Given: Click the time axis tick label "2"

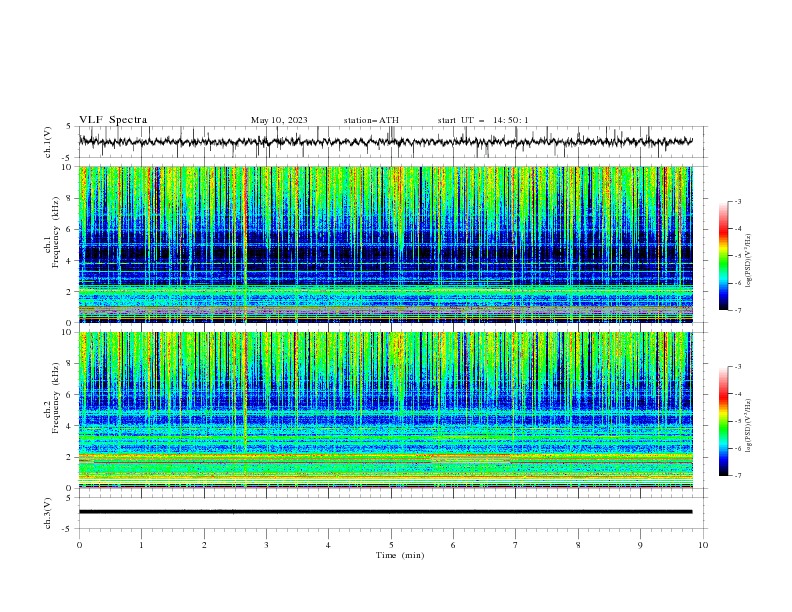Looking at the screenshot, I should [x=204, y=545].
